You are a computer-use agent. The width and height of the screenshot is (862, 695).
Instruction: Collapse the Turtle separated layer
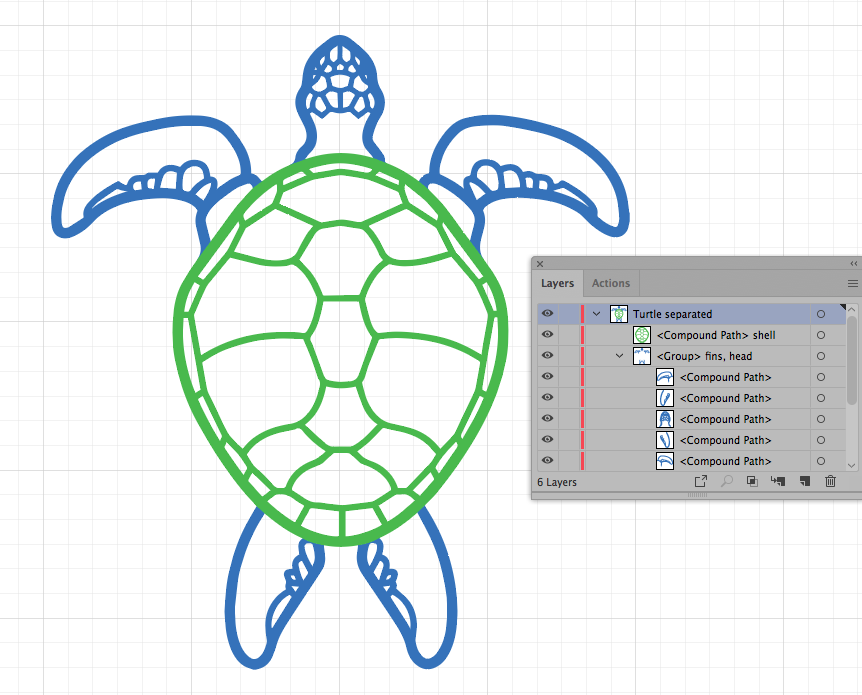pos(597,314)
